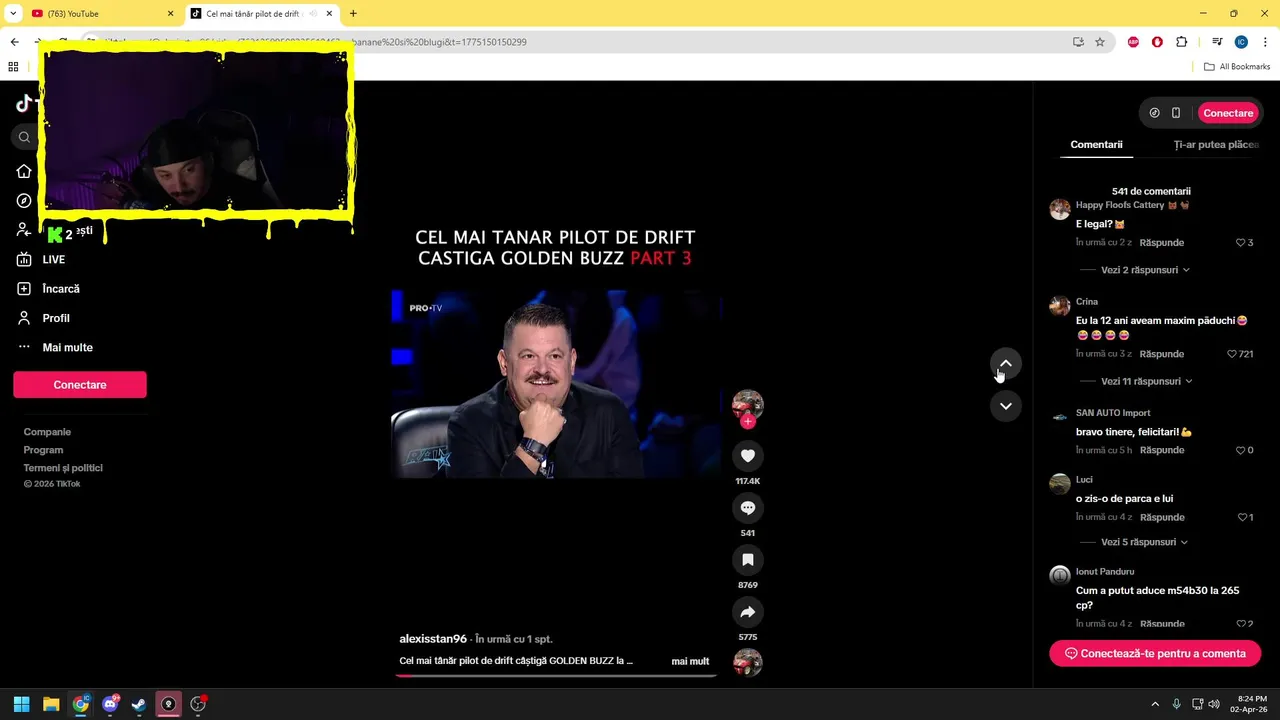Bookmark page with star icon
The width and height of the screenshot is (1280, 720).
(x=1100, y=42)
